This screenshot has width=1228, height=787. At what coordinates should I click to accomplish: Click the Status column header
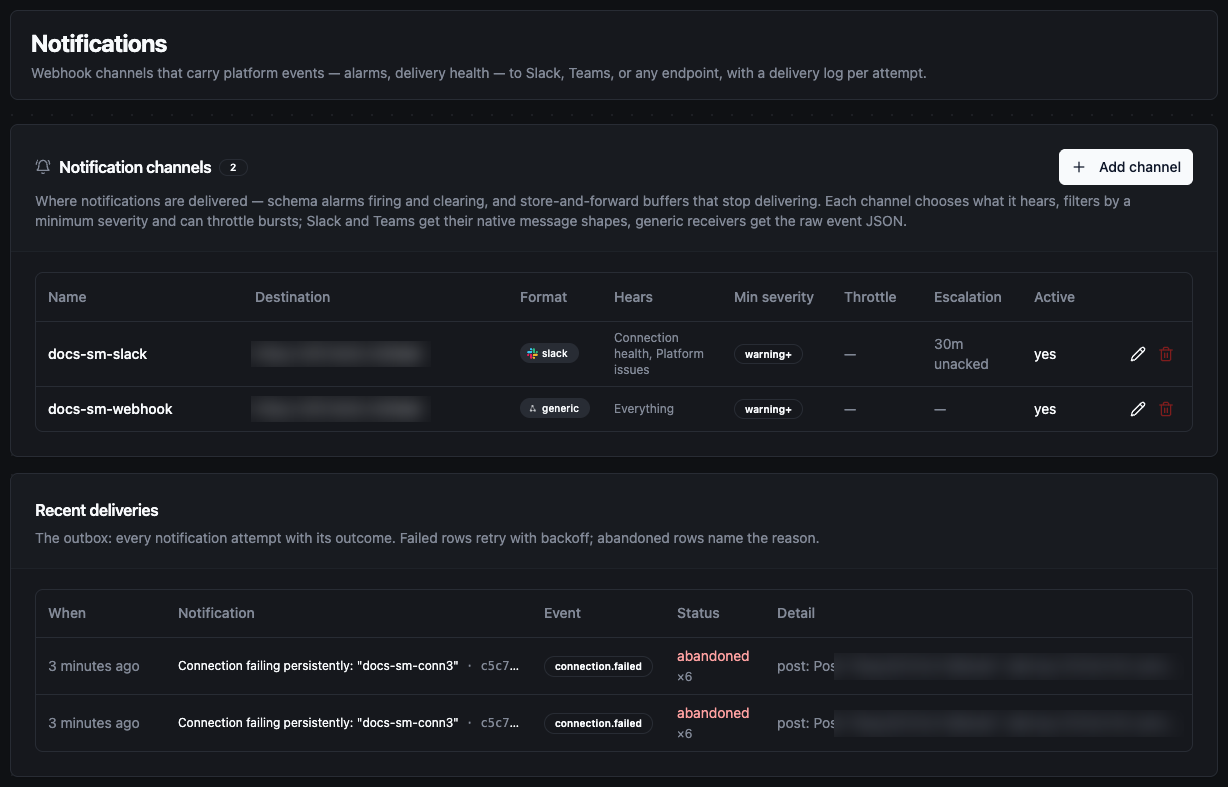[x=698, y=613]
